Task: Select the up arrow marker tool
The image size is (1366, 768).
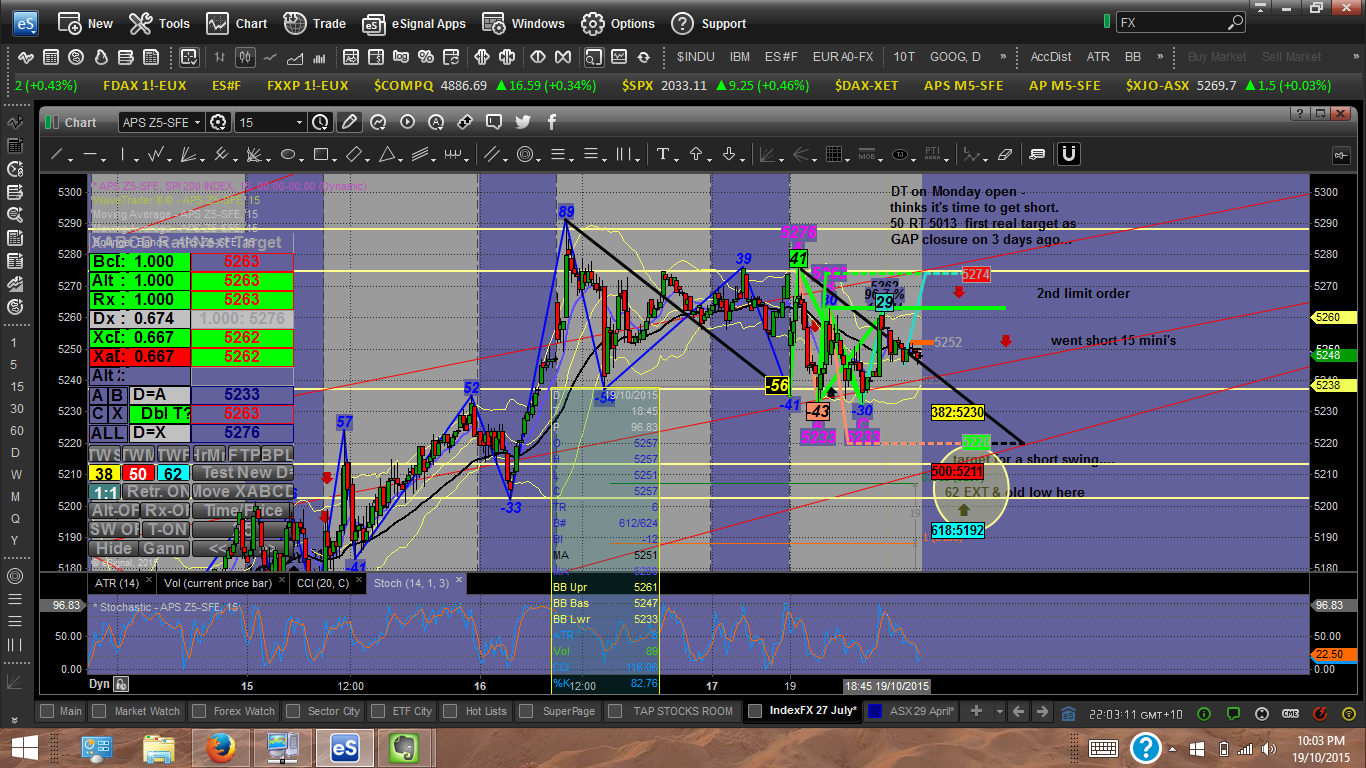Action: [696, 155]
